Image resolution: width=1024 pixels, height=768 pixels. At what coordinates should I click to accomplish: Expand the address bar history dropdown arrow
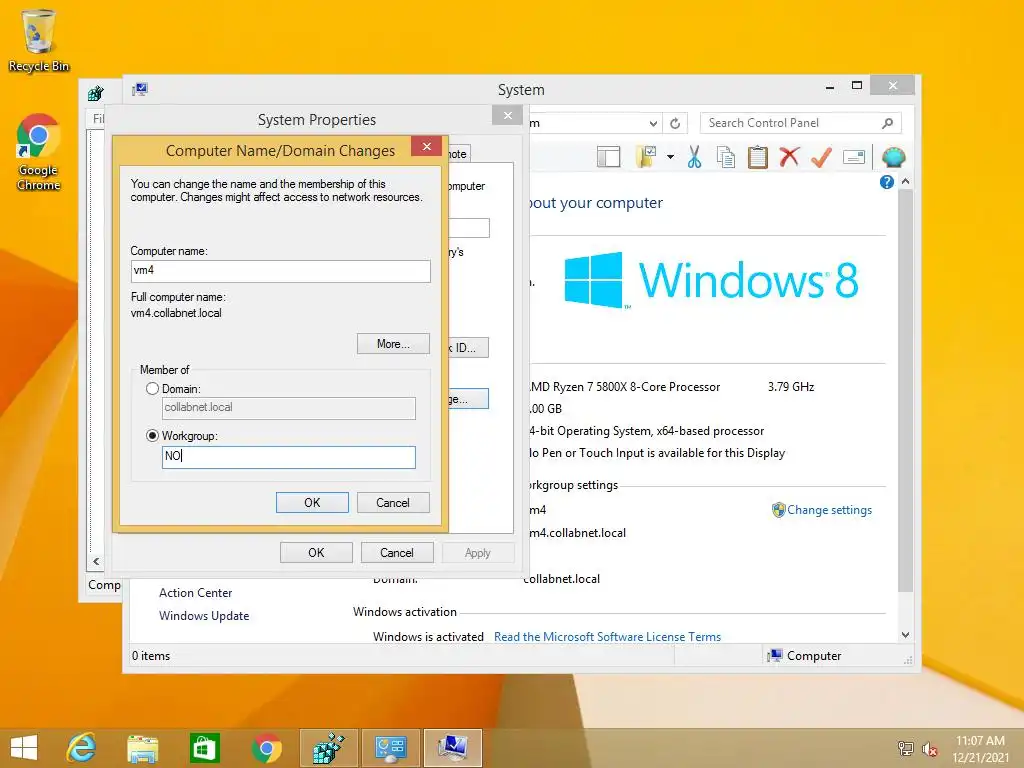coord(653,123)
